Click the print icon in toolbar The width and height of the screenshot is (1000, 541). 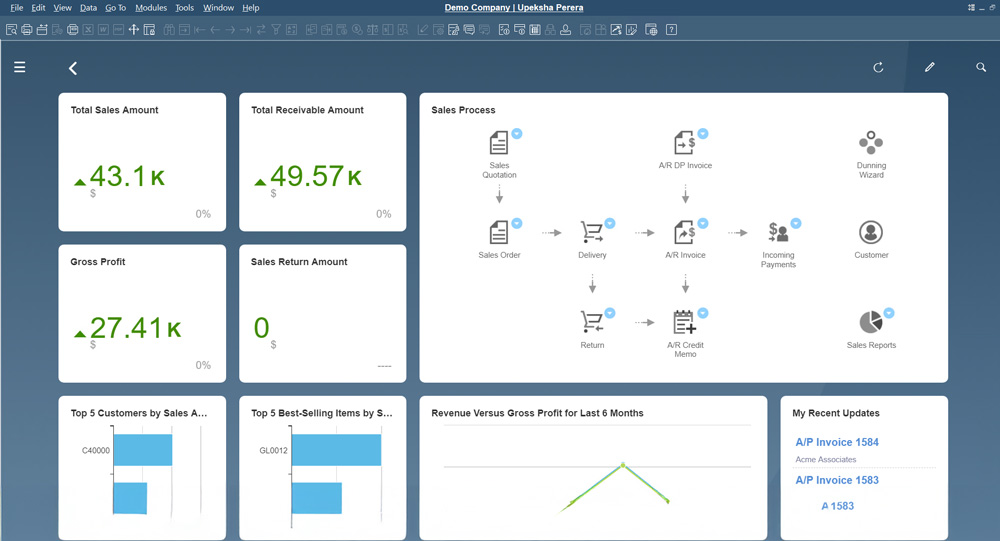[27, 30]
